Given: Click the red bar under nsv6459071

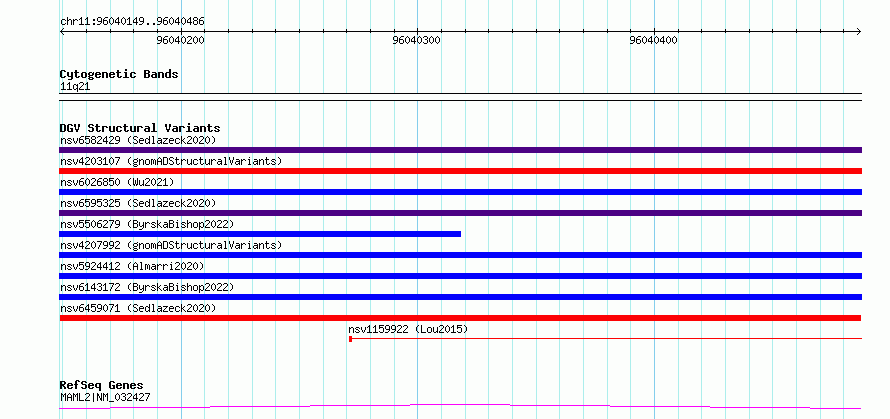Looking at the screenshot, I should [460, 318].
